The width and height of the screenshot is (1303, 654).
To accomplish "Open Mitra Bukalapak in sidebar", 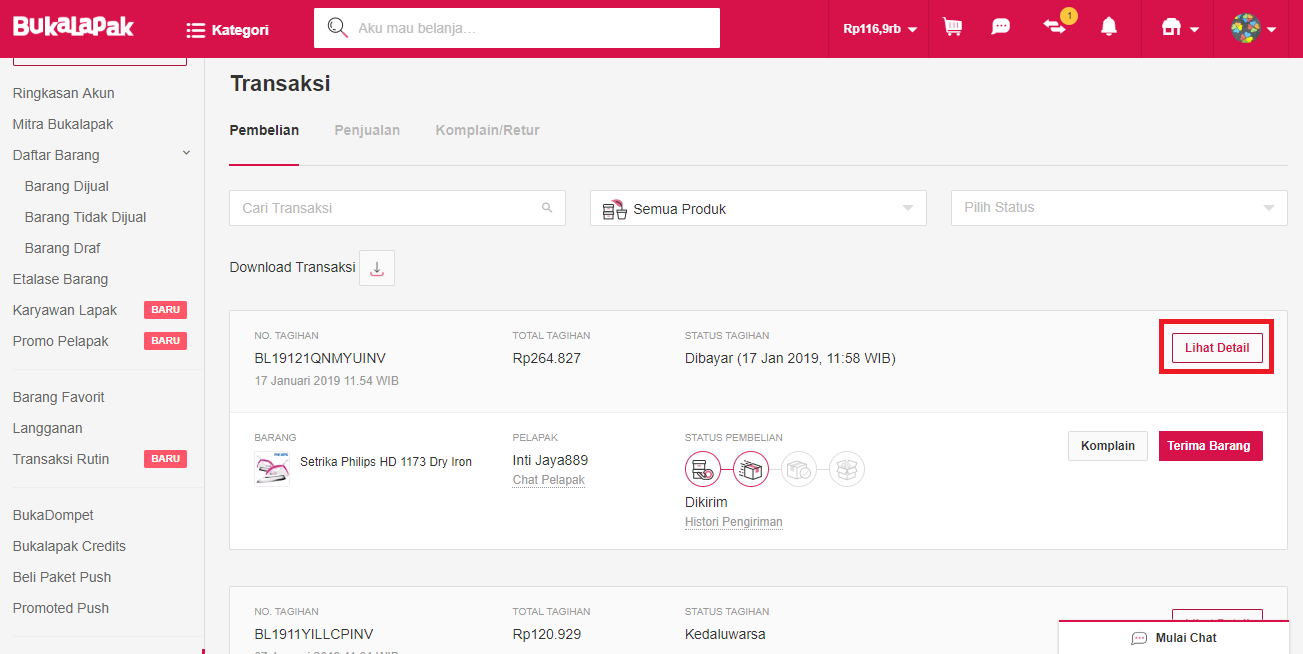I will coord(63,124).
